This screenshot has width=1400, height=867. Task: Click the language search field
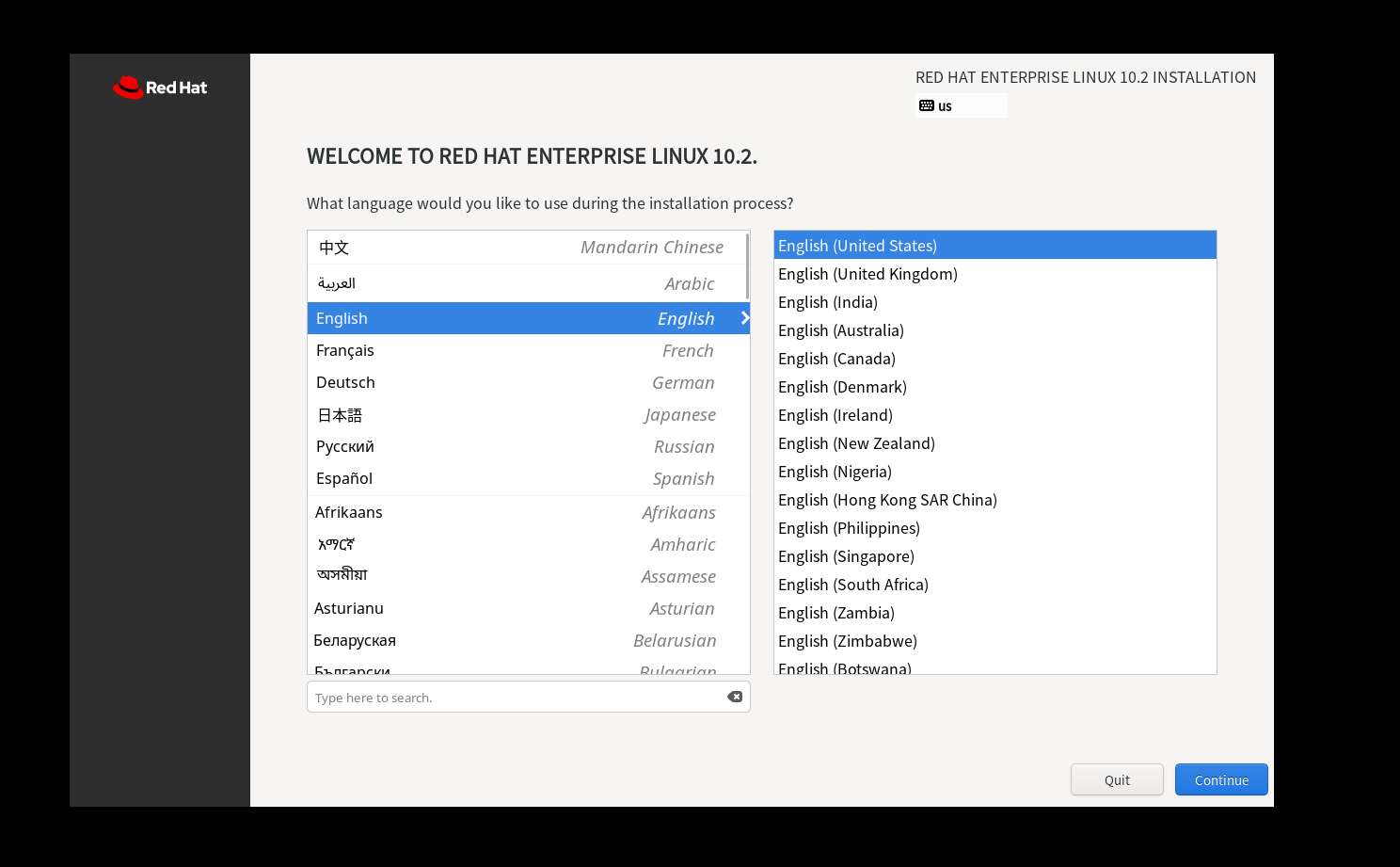[529, 697]
